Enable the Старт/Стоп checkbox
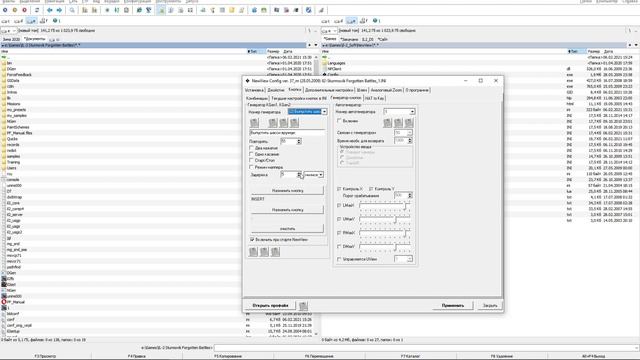 pos(252,160)
